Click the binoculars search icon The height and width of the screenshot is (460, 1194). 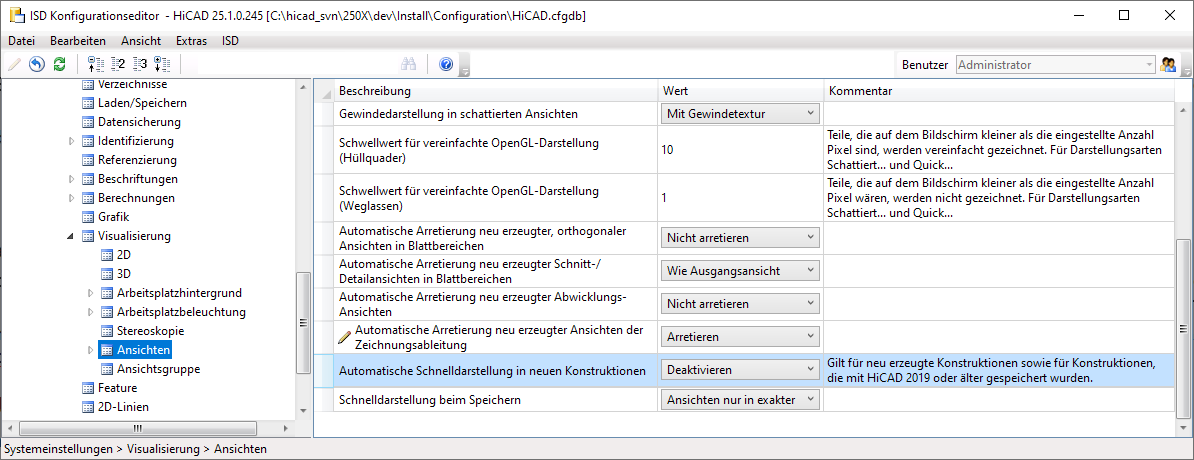(408, 65)
